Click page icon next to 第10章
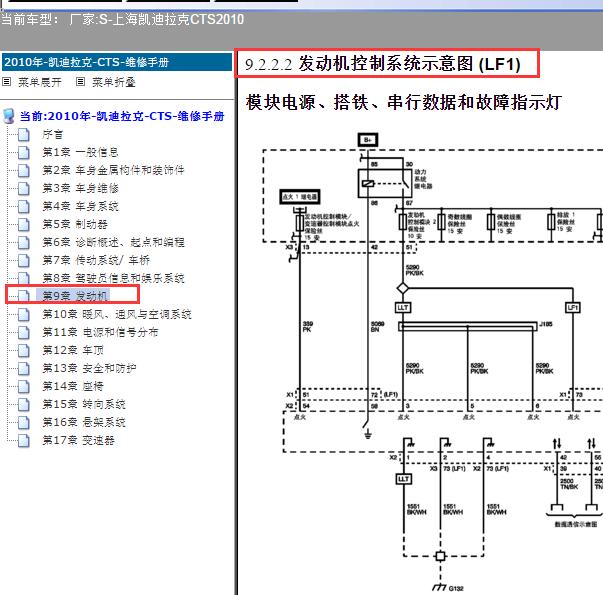The width and height of the screenshot is (603, 595). click(24, 315)
